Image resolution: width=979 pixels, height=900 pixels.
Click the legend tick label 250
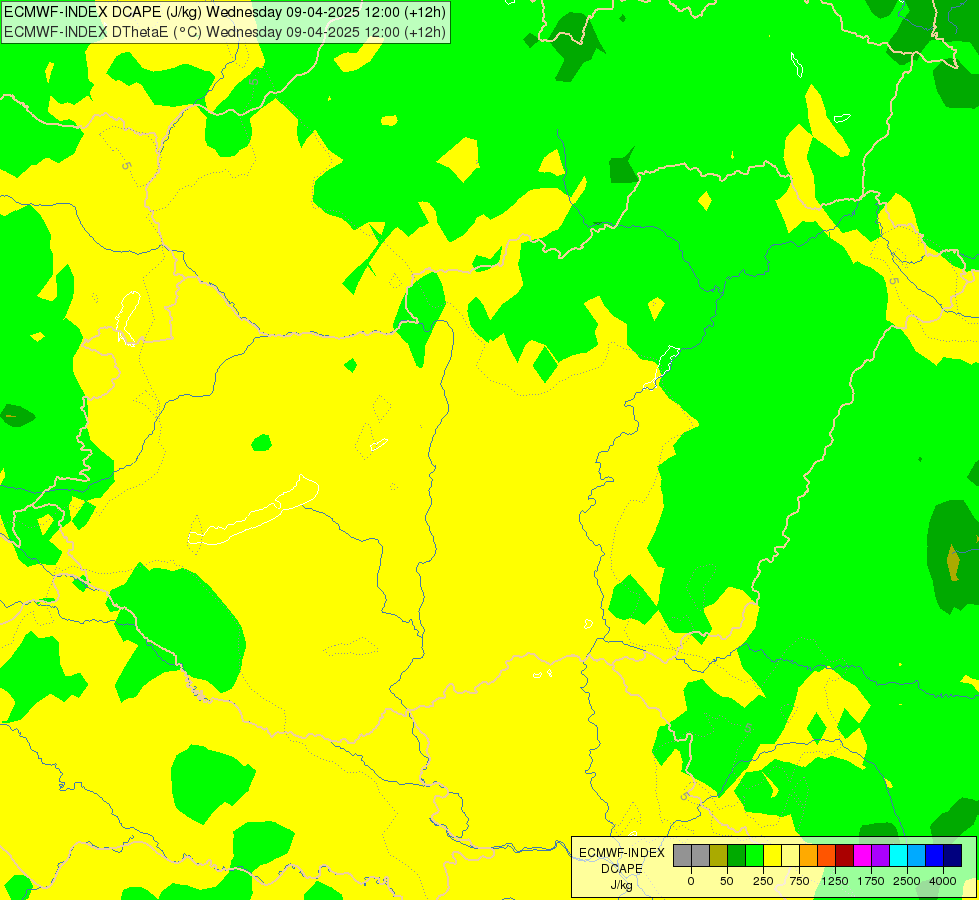(763, 881)
